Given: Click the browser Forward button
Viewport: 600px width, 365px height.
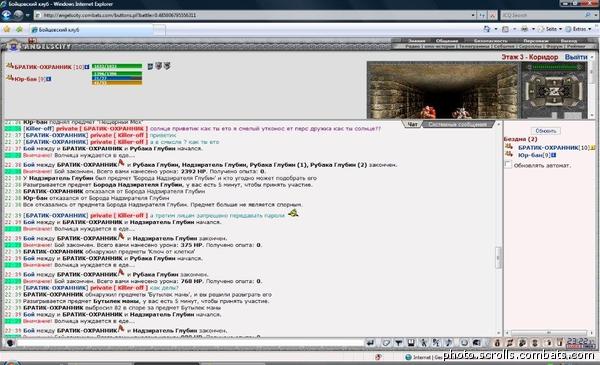Looking at the screenshot, I should click(18, 15).
